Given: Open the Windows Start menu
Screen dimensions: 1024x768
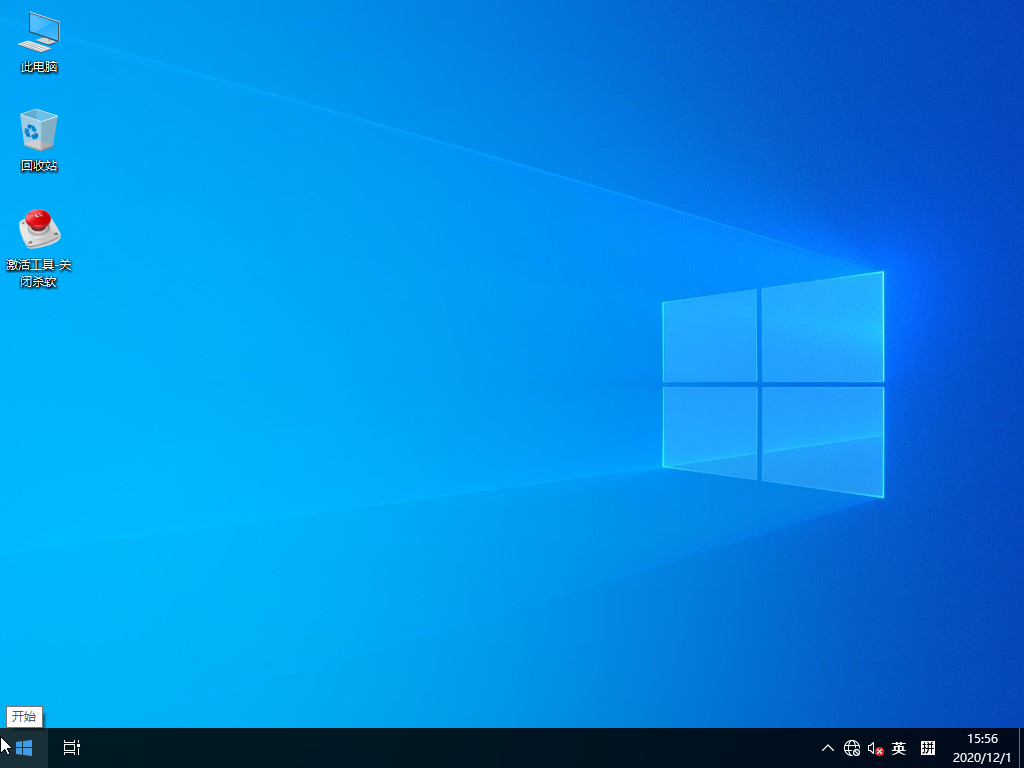Looking at the screenshot, I should click(x=23, y=748).
